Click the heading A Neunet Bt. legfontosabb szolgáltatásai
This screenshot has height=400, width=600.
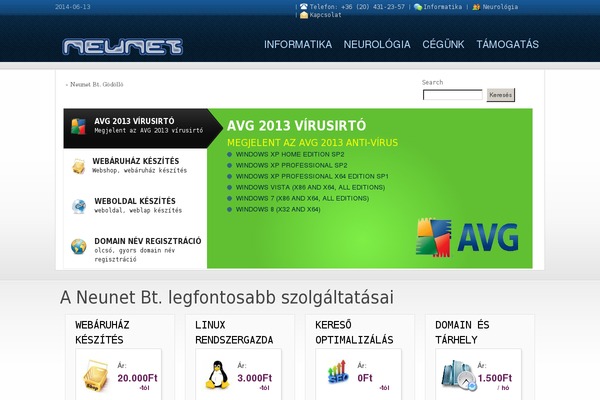point(227,297)
